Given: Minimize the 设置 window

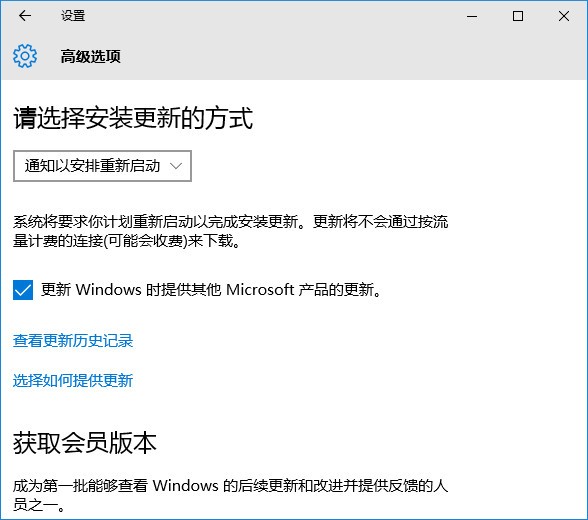Looking at the screenshot, I should click(x=472, y=16).
